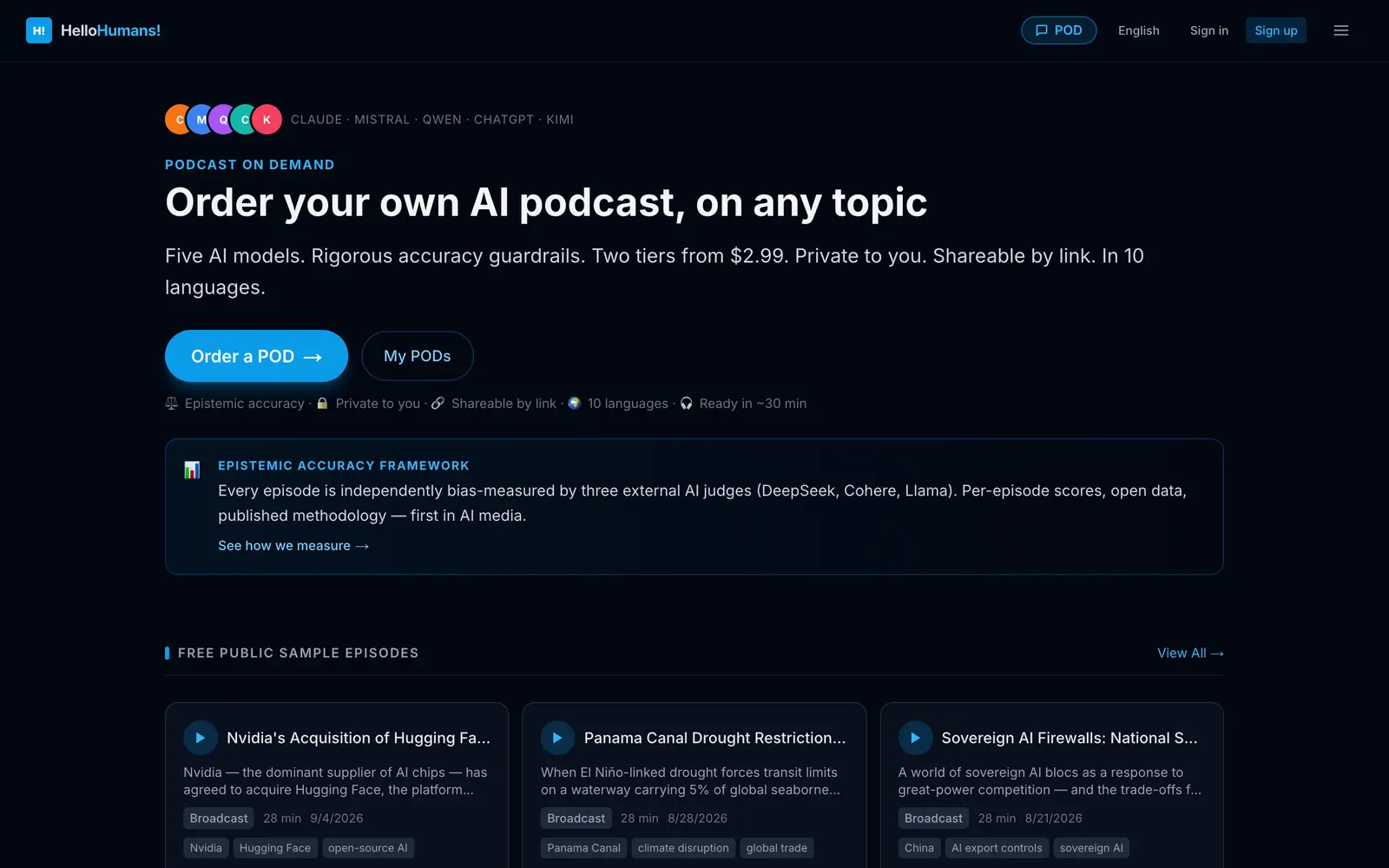Click Sign in
Image resolution: width=1389 pixels, height=868 pixels.
coord(1208,30)
